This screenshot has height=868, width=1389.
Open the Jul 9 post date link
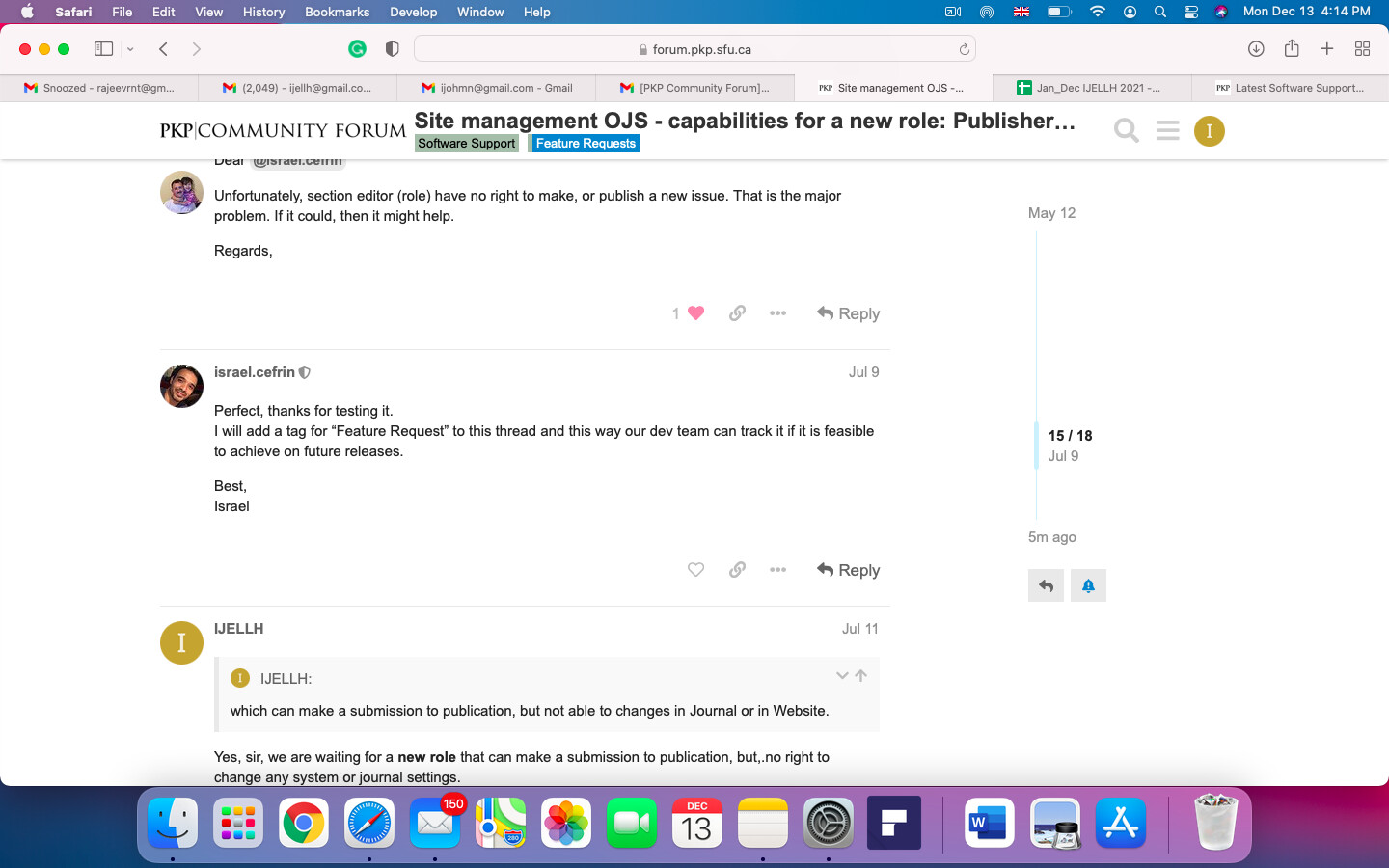863,372
